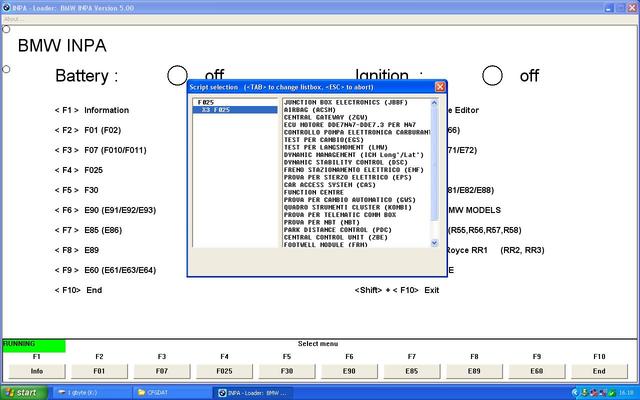This screenshot has width=640, height=400.
Task: Click the F10 End button
Action: [599, 371]
